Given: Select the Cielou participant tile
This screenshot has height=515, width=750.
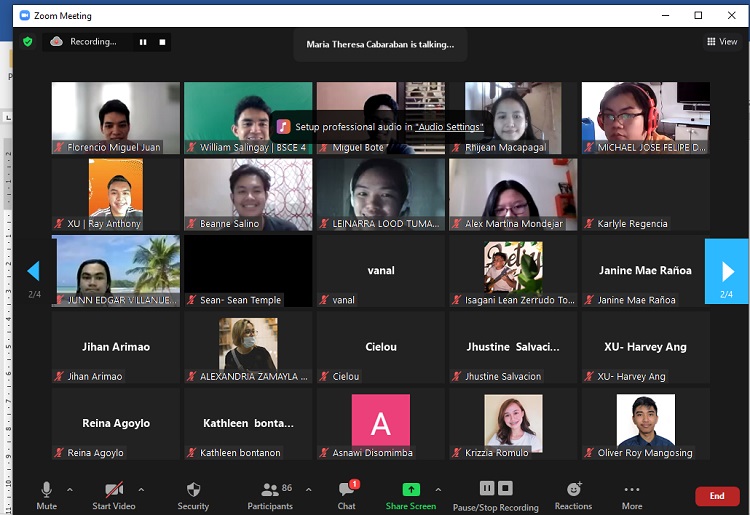Looking at the screenshot, I should click(x=381, y=348).
